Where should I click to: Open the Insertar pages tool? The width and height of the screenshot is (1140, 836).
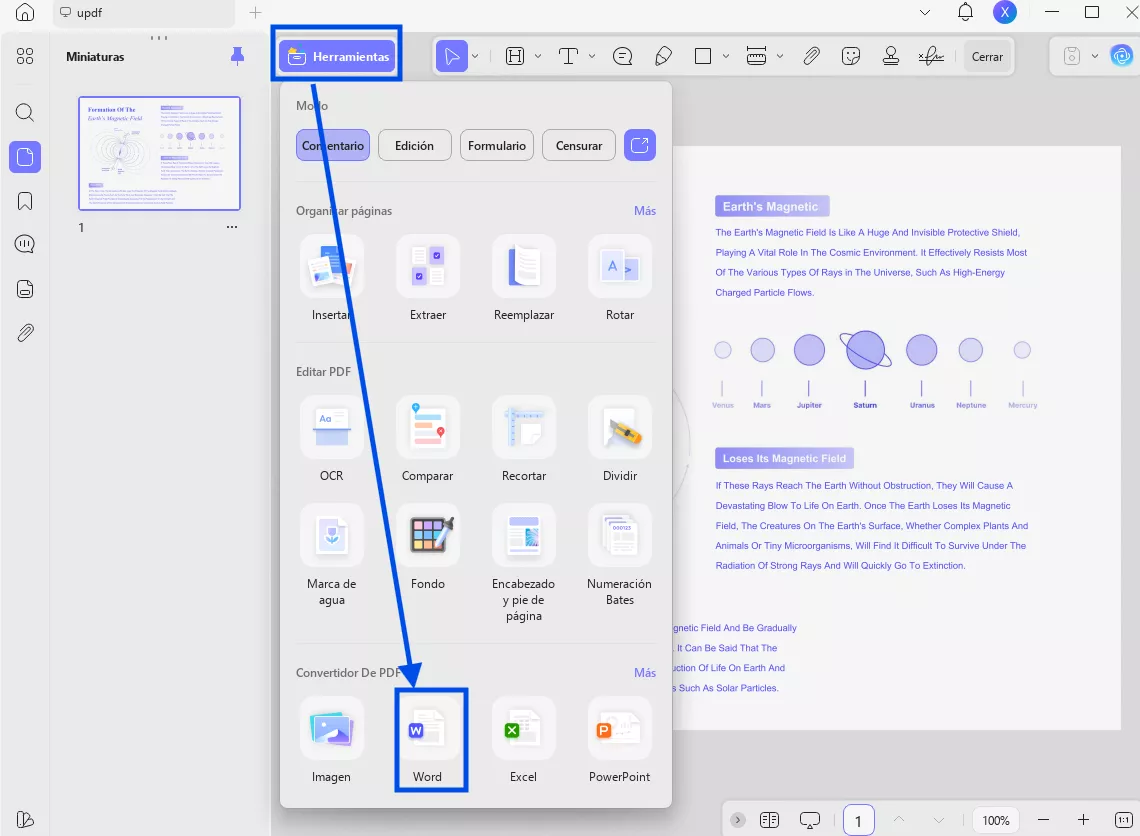point(332,278)
